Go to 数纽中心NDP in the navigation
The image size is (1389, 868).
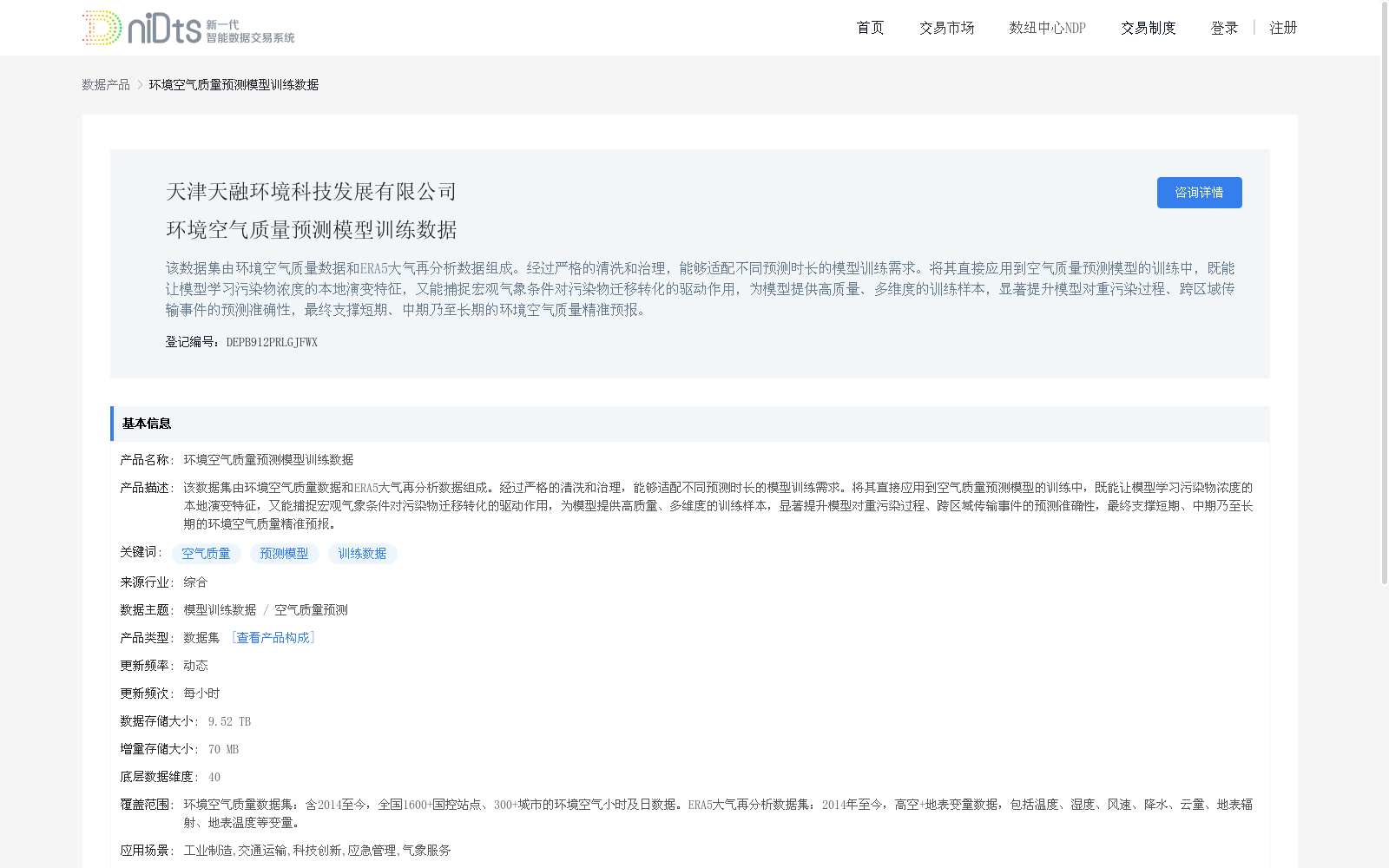[x=1047, y=28]
